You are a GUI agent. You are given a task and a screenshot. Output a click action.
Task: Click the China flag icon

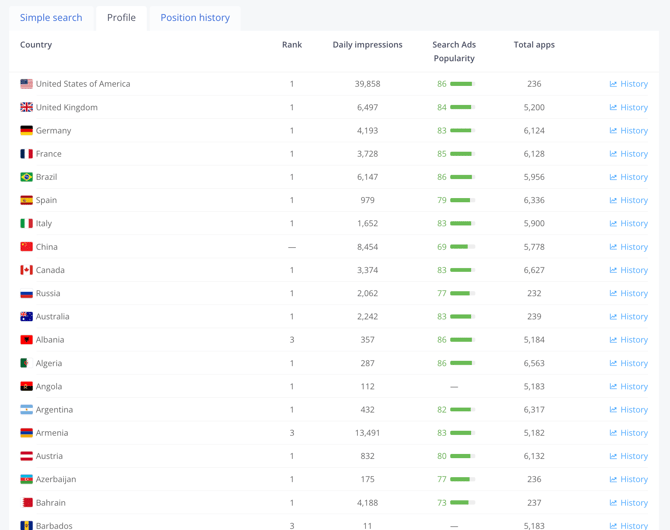click(27, 247)
